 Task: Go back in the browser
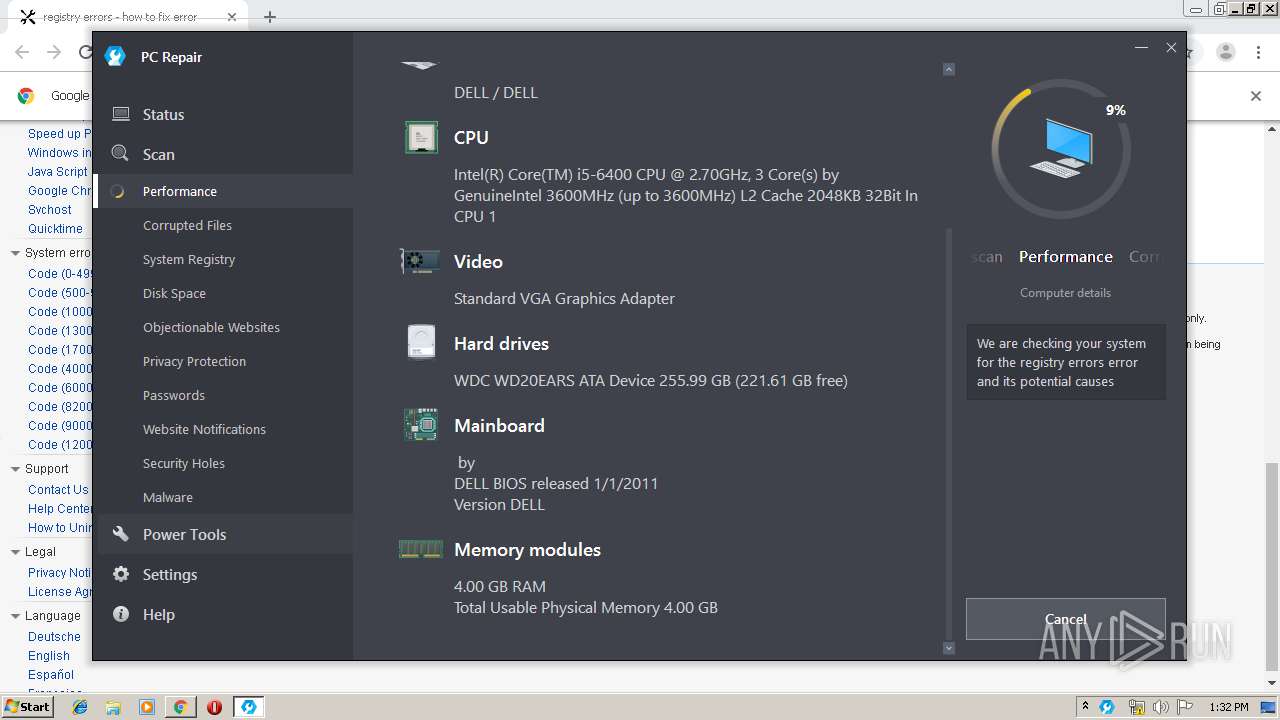[22, 52]
